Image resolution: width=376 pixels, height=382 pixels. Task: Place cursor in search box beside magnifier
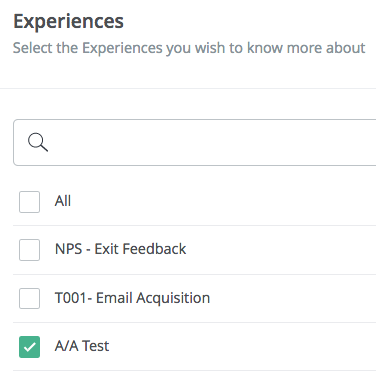[213, 142]
